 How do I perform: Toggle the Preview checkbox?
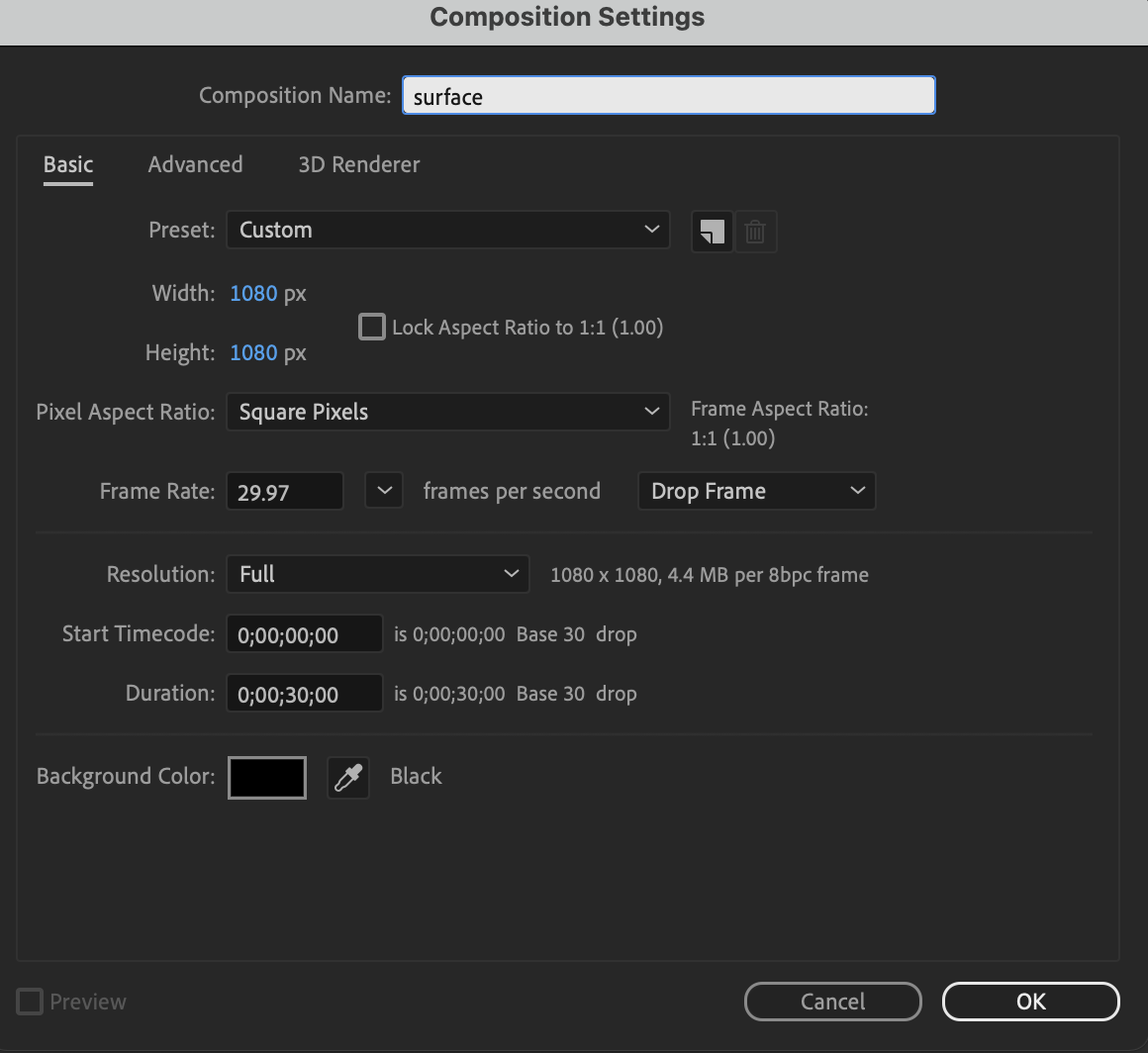[30, 1002]
